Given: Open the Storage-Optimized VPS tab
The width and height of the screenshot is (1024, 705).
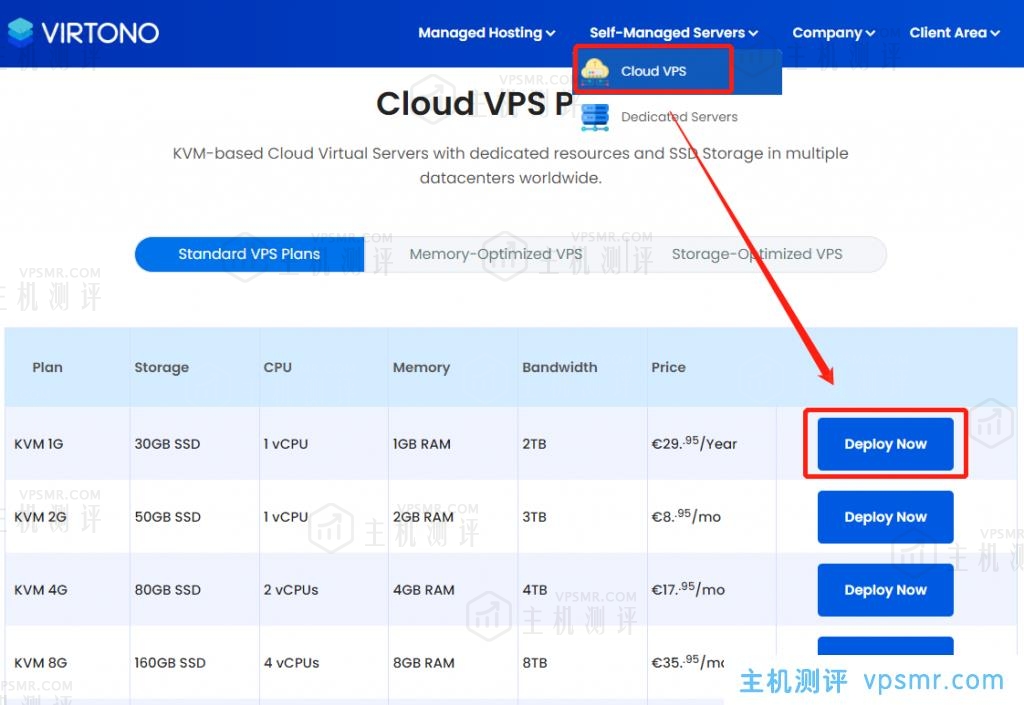Looking at the screenshot, I should (x=757, y=254).
